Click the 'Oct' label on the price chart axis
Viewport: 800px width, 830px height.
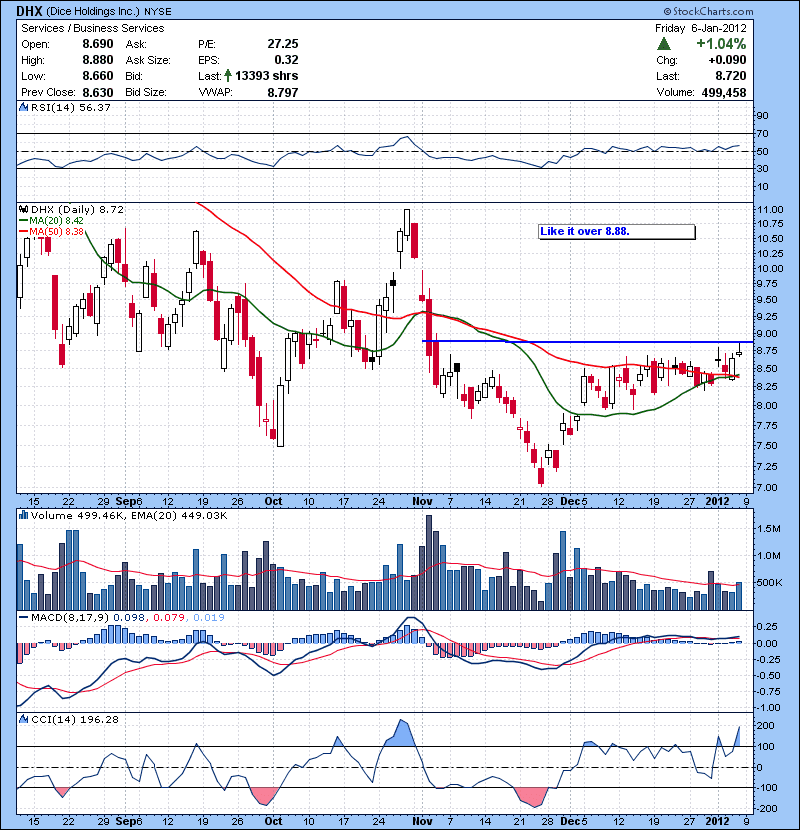(273, 501)
